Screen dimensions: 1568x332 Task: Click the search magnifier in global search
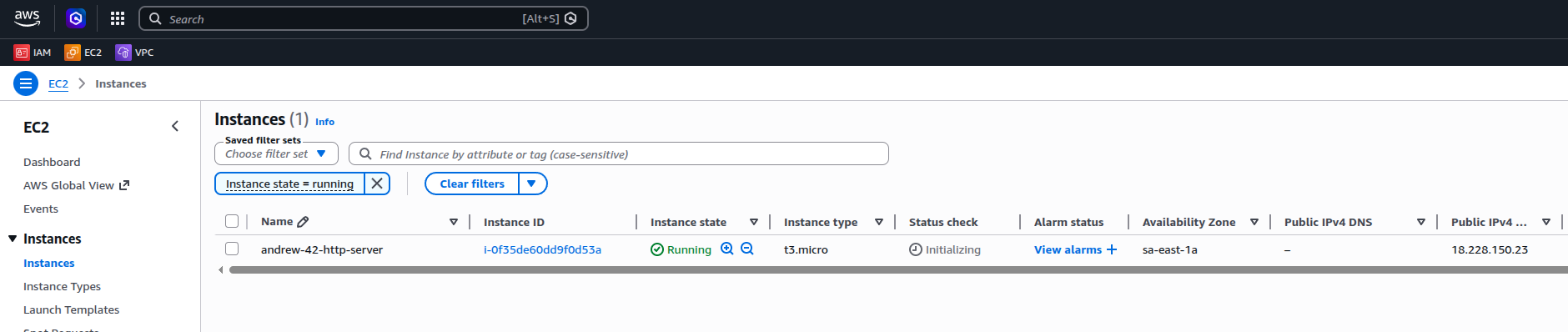click(x=155, y=18)
